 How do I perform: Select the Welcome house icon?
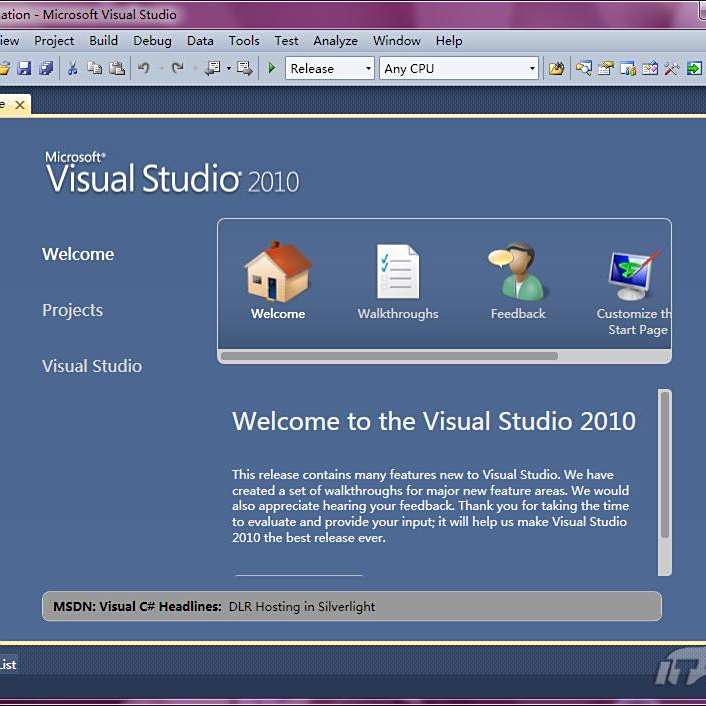[278, 272]
